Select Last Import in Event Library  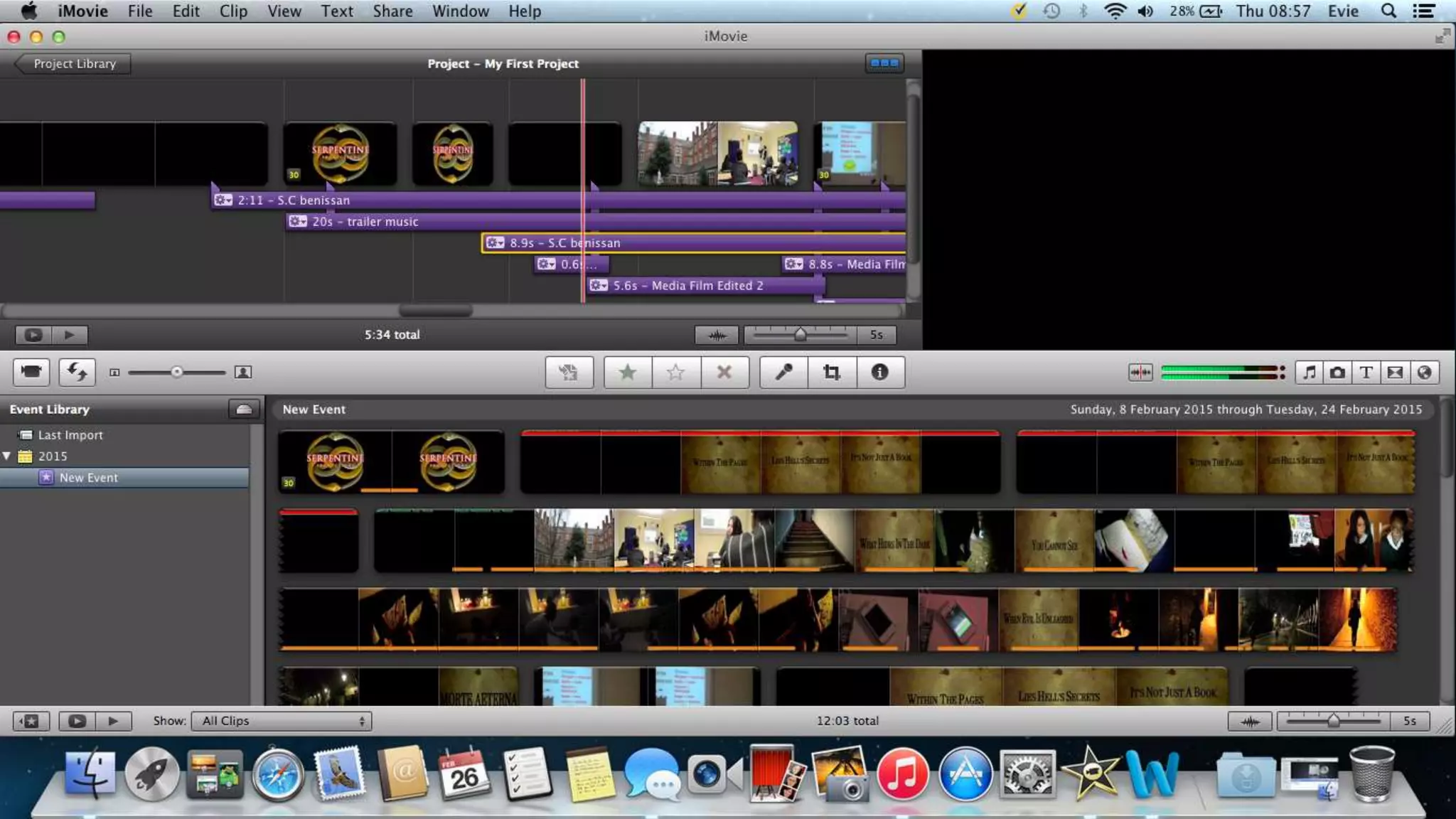70,434
